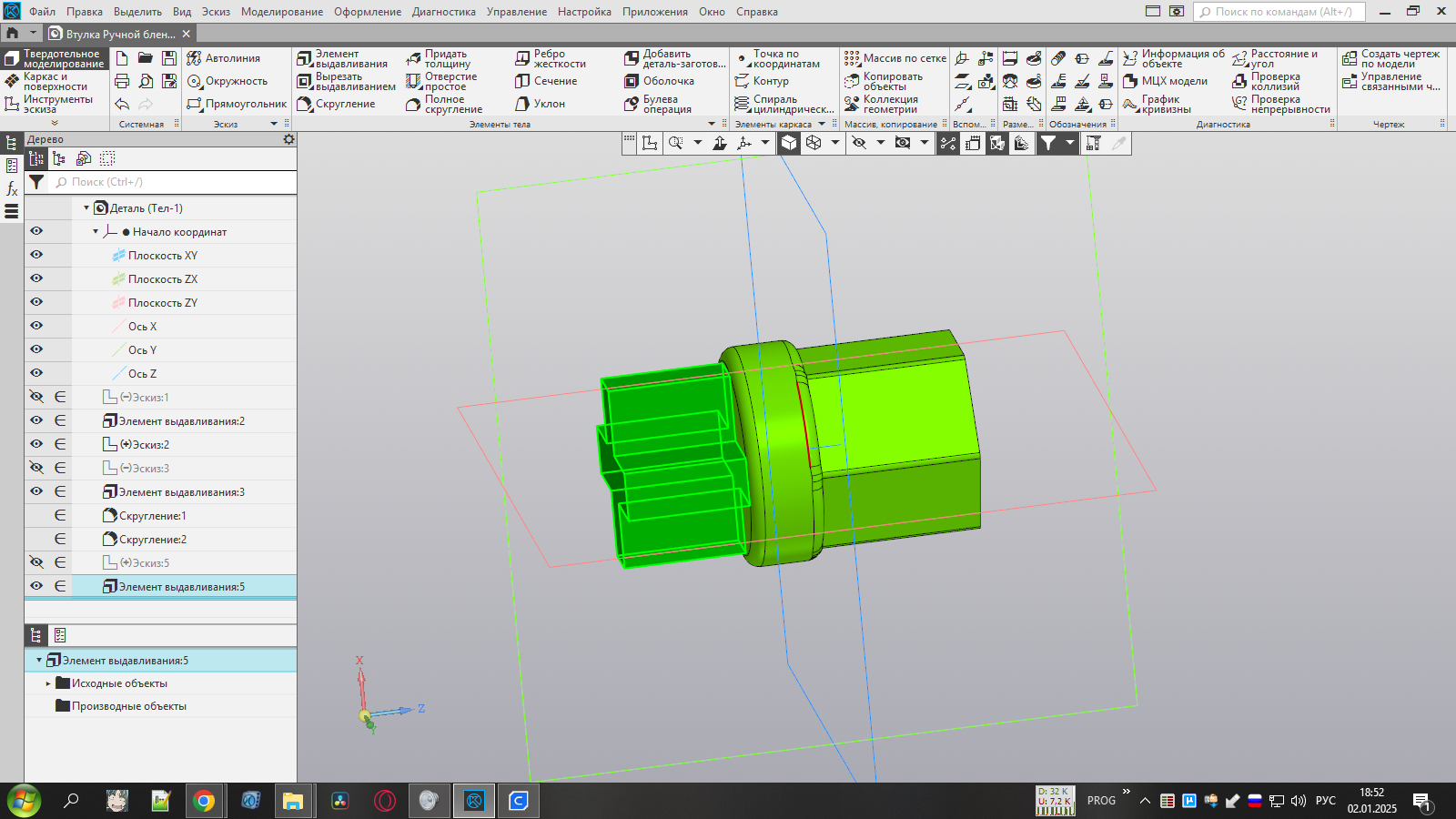The width and height of the screenshot is (1456, 819).
Task: Toggle visibility of Плоскость ZY
Action: point(36,302)
